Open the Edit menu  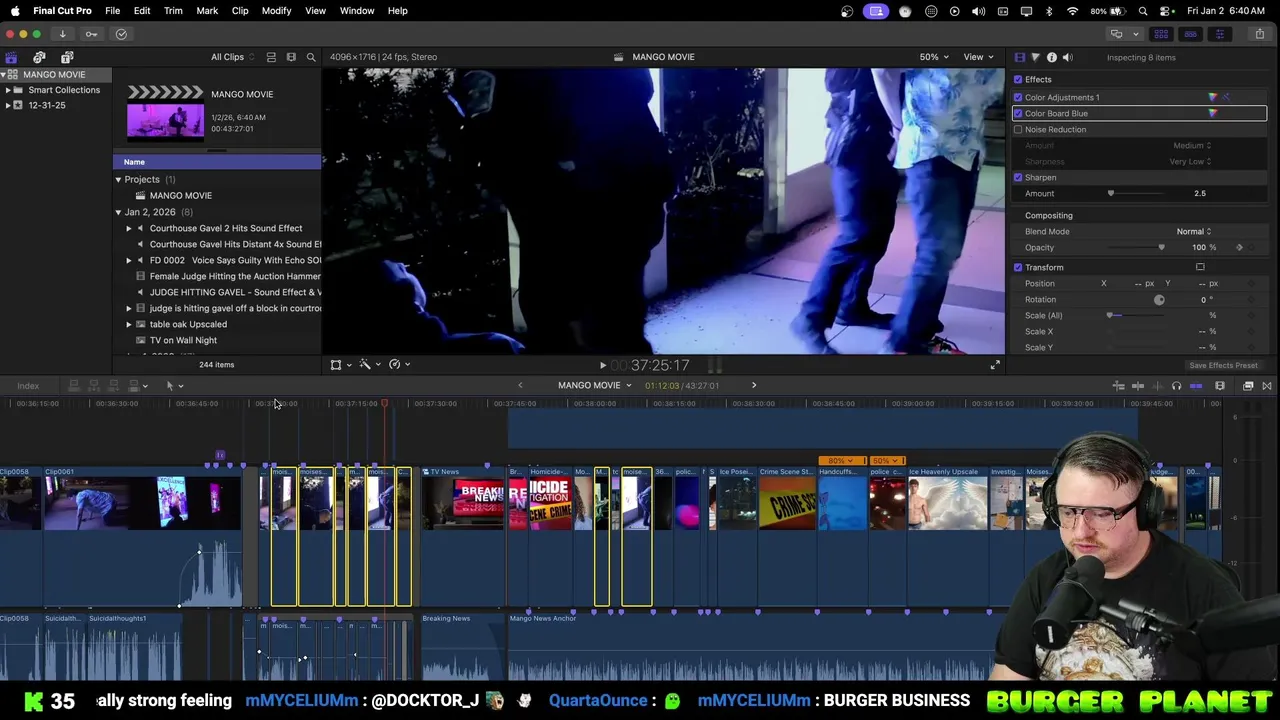pyautogui.click(x=142, y=11)
